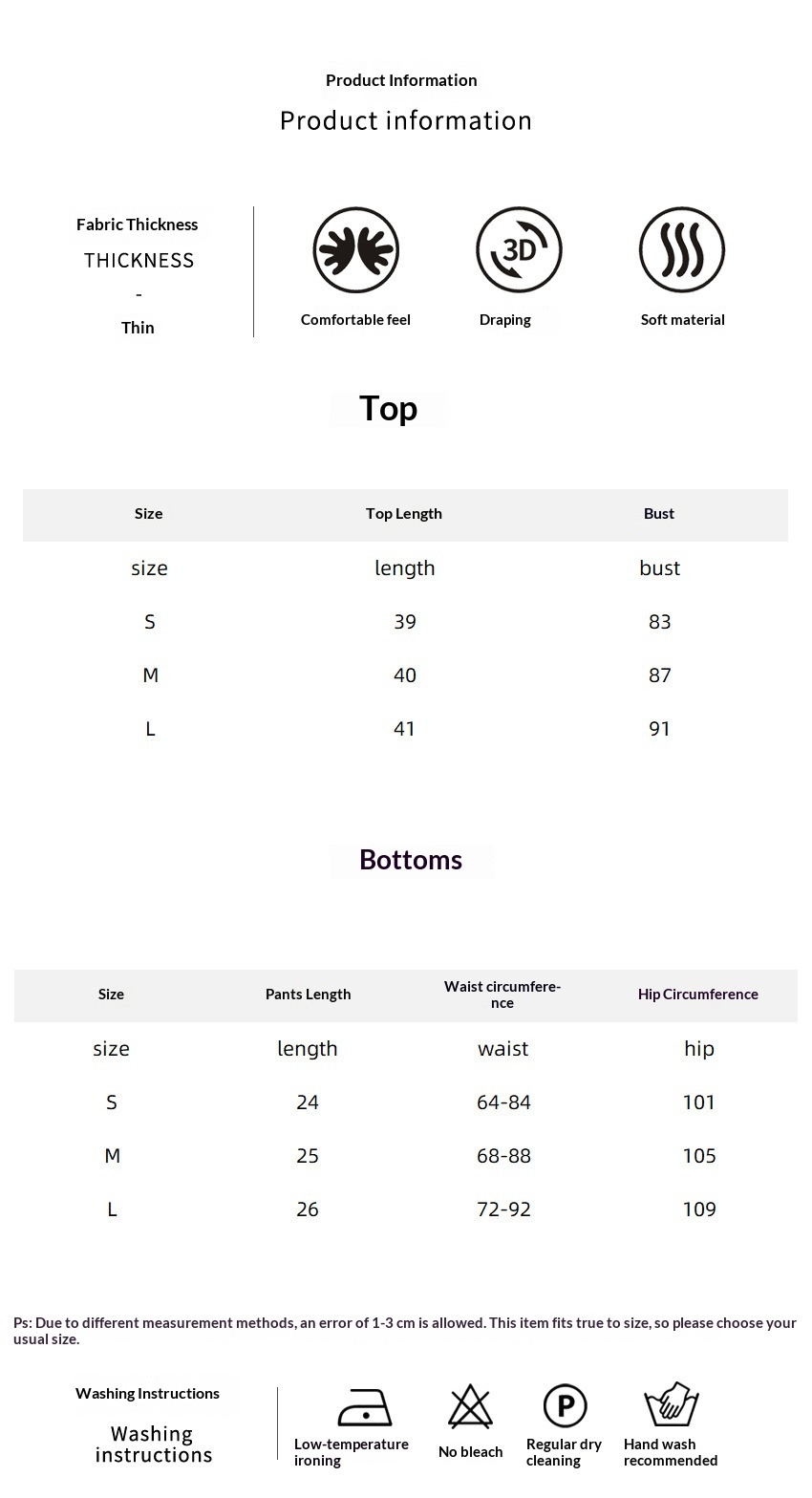This screenshot has height=1498, width=812.
Task: Click the Pants Length column header
Action: click(308, 995)
